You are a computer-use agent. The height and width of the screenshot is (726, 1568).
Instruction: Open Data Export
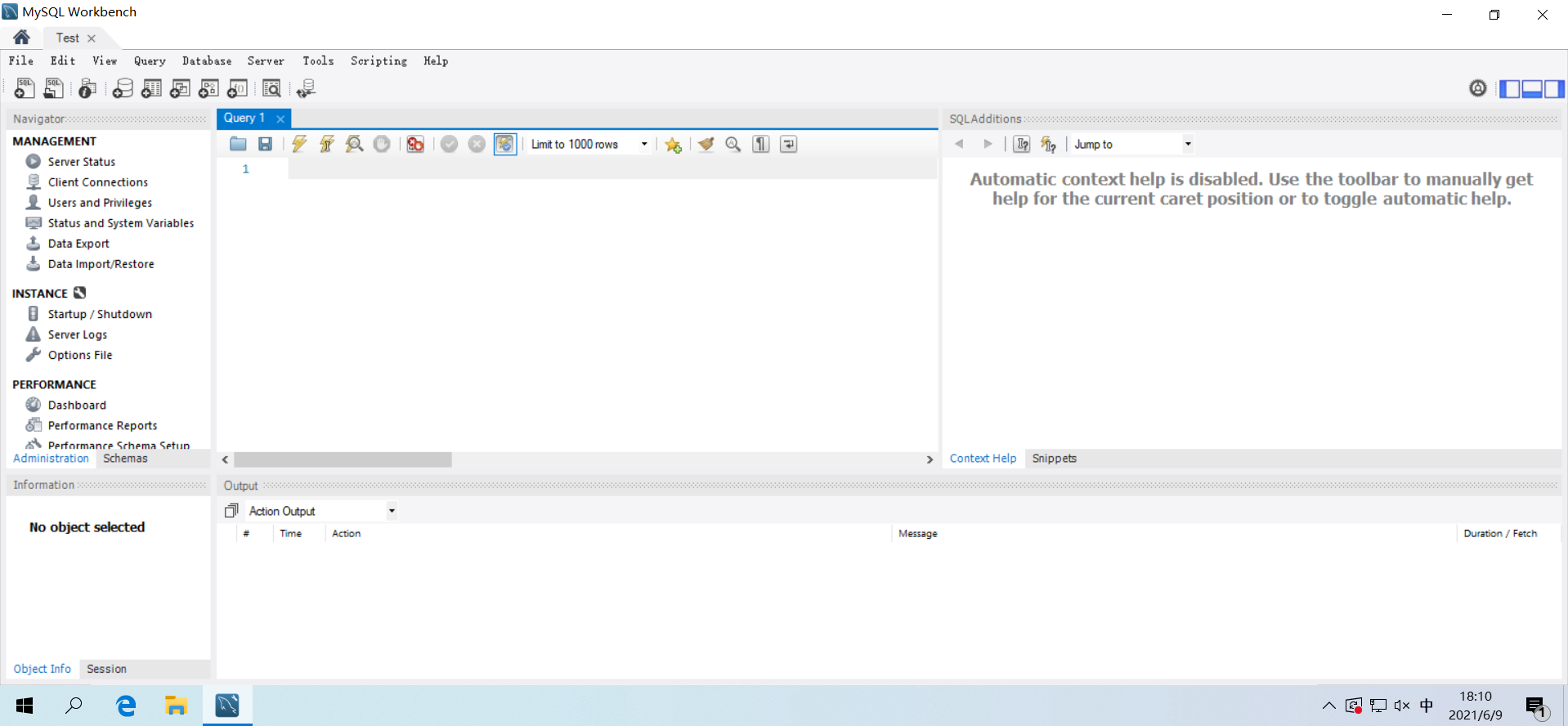pos(78,244)
